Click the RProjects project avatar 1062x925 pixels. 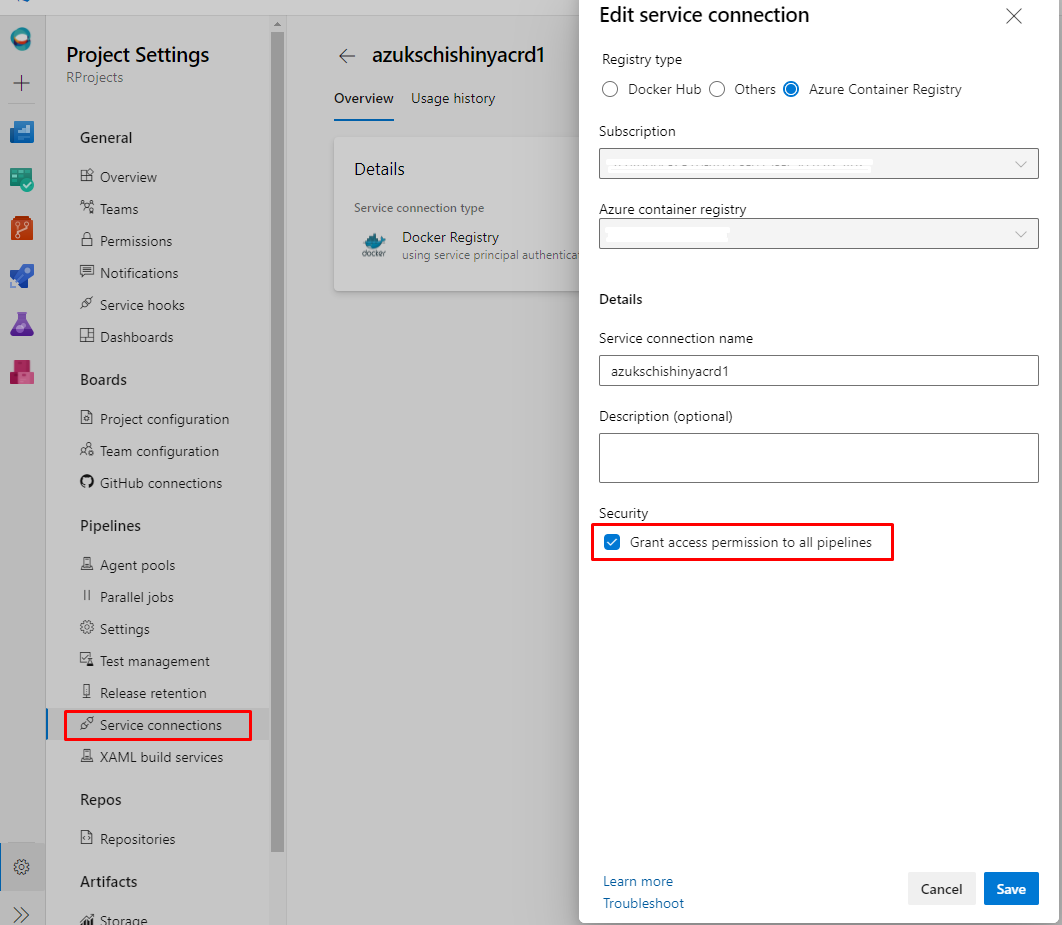pos(22,38)
